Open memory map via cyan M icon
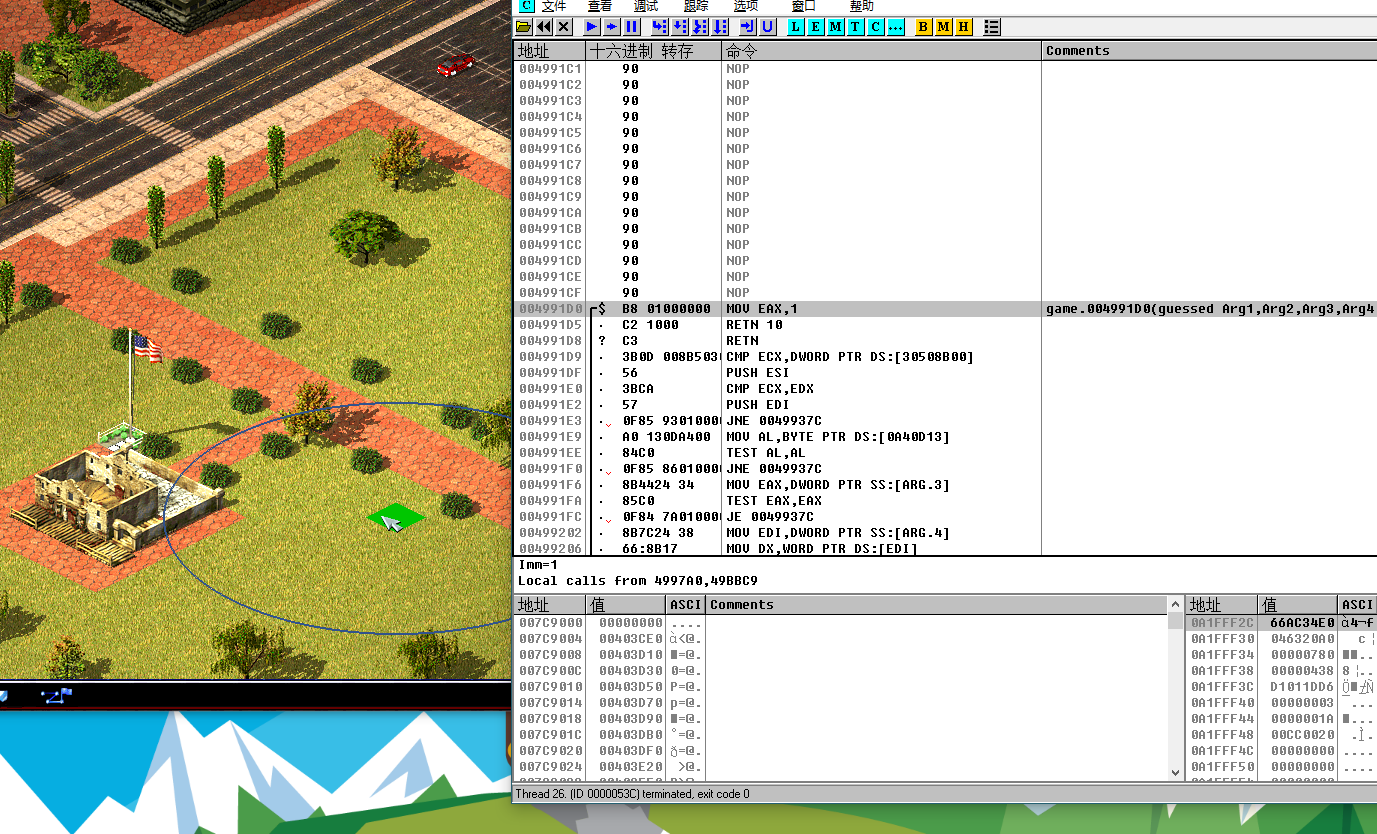 tap(835, 27)
